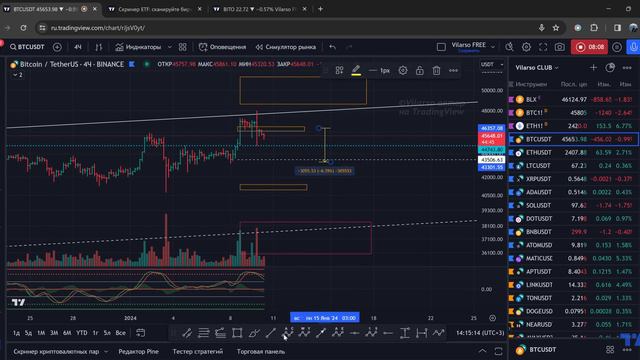Open the Симулятор рынка replay button
Screen dimensions: 640x360
[x=285, y=47]
